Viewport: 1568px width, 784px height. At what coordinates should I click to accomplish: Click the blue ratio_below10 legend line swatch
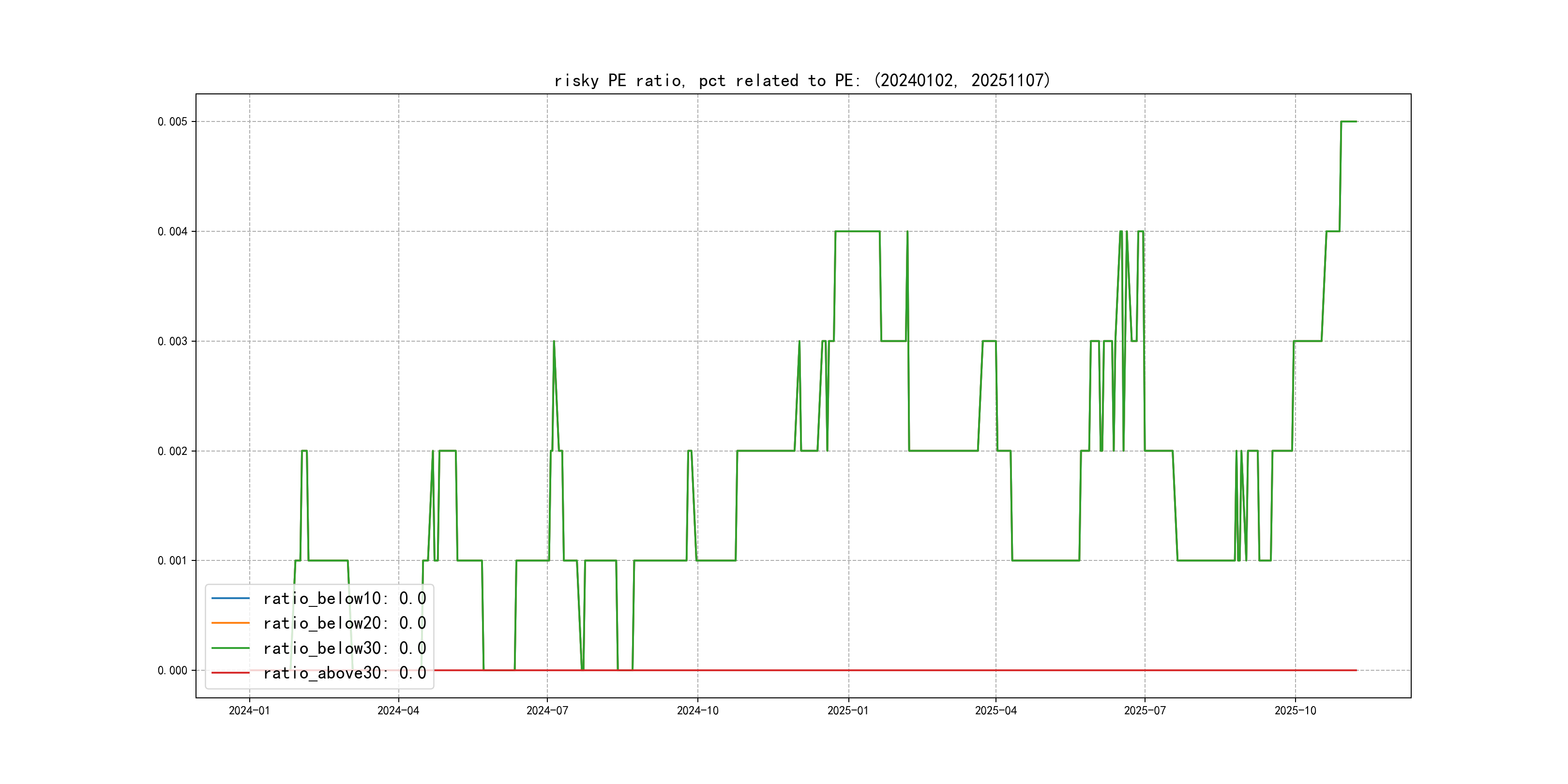coord(230,598)
